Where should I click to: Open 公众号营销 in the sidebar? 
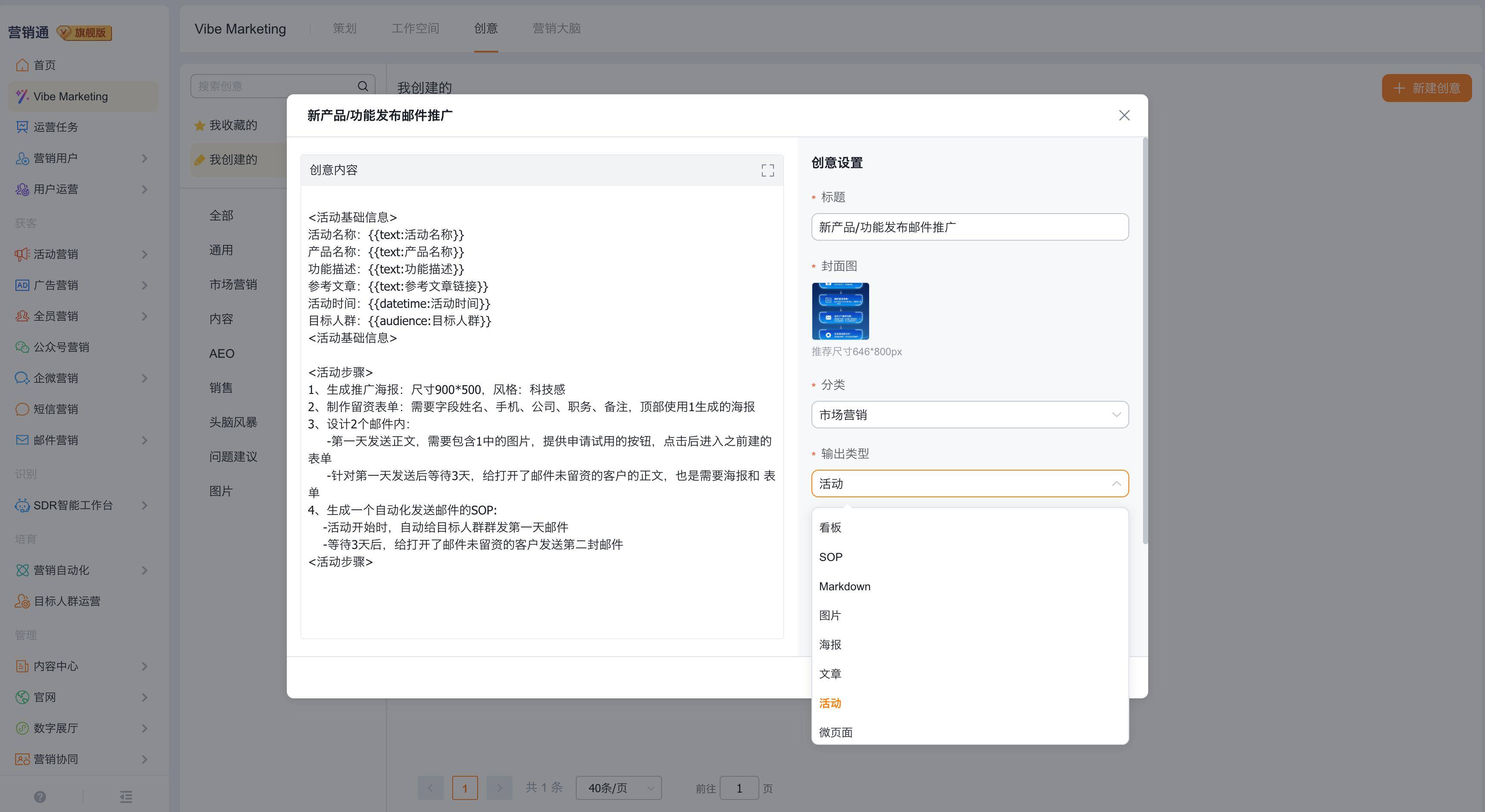click(x=61, y=347)
